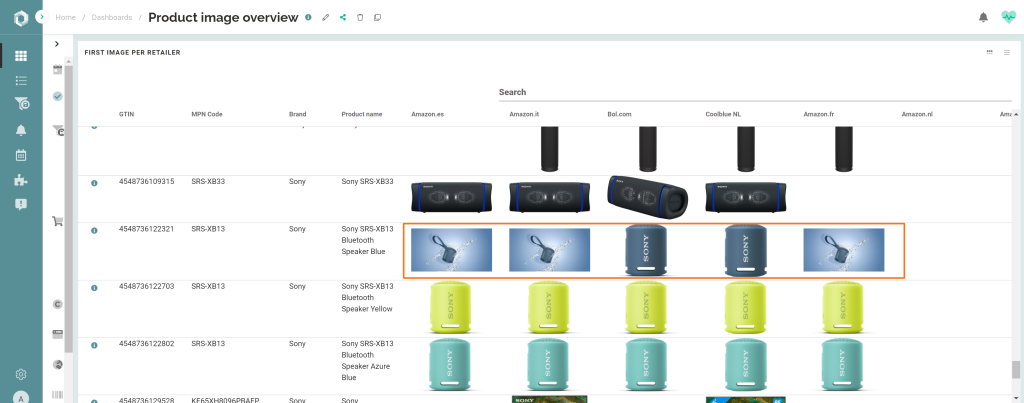Navigate to Dashboards breadcrumb link
The height and width of the screenshot is (403, 1024).
click(x=111, y=18)
